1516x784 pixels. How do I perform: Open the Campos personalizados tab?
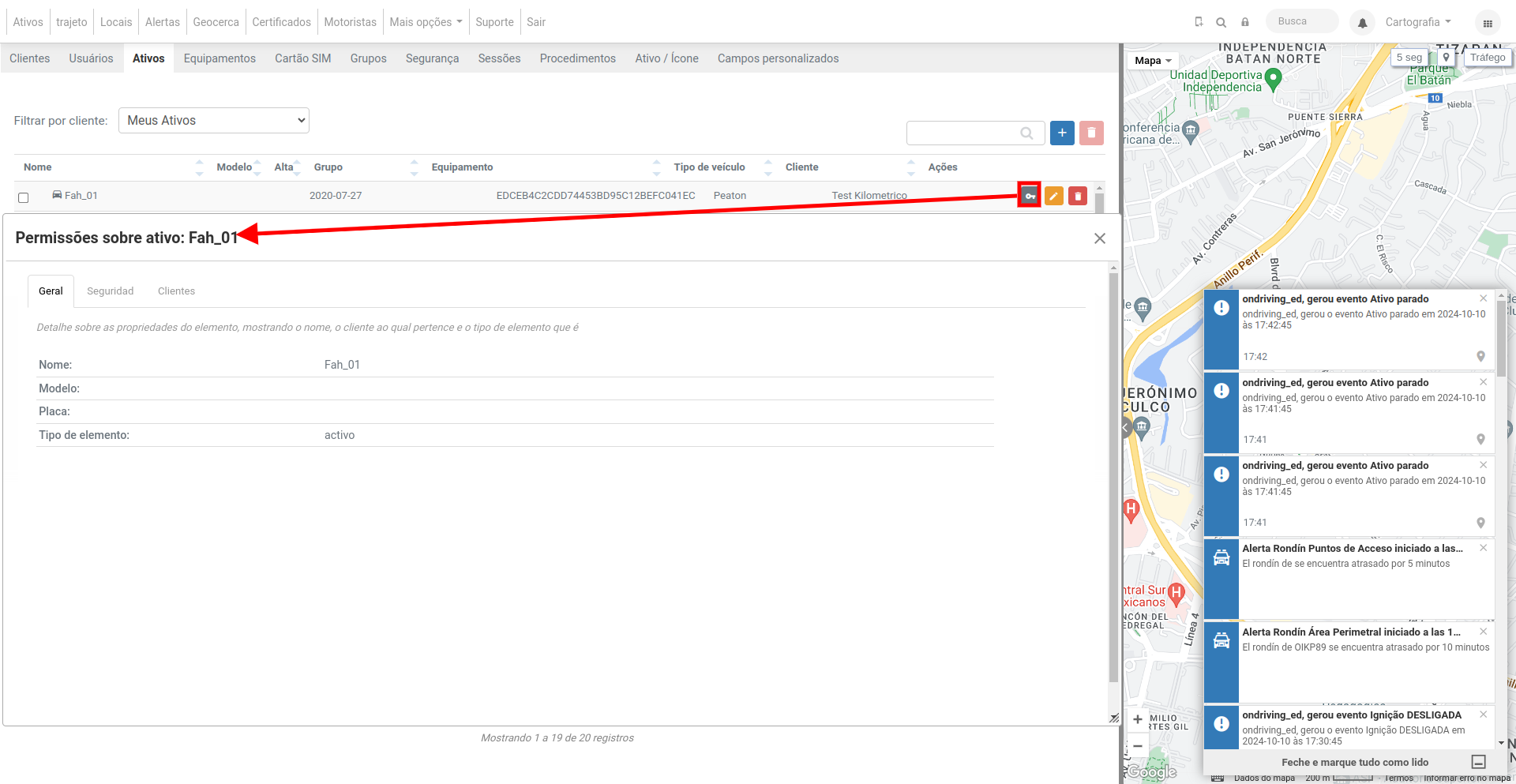(778, 58)
